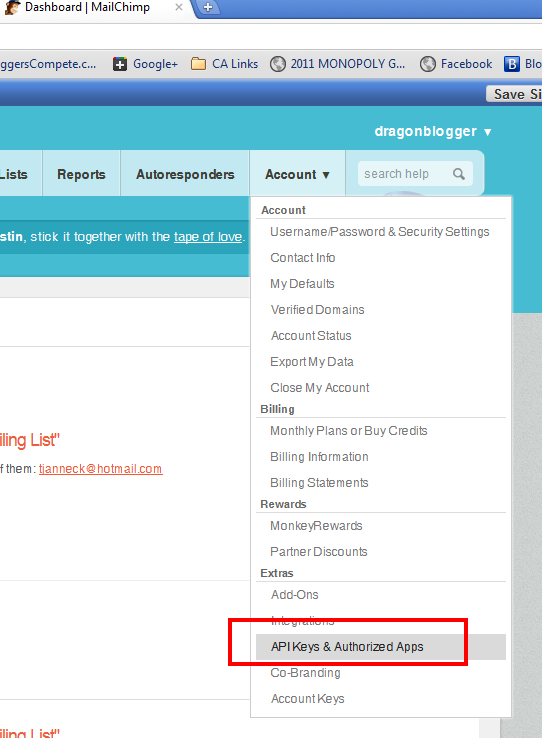Collapse the Account dropdown menu
Image resolution: width=542 pixels, height=738 pixels.
coord(297,174)
